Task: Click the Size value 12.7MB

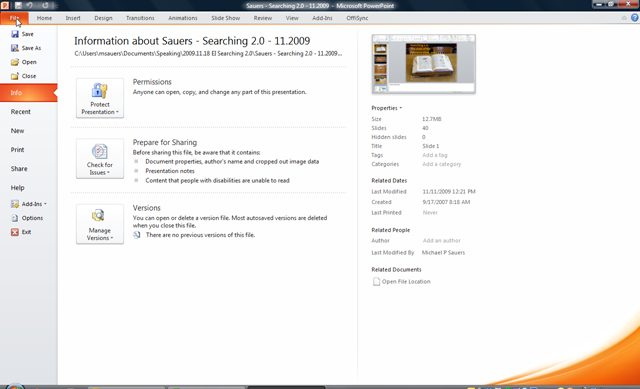Action: pyautogui.click(x=432, y=119)
